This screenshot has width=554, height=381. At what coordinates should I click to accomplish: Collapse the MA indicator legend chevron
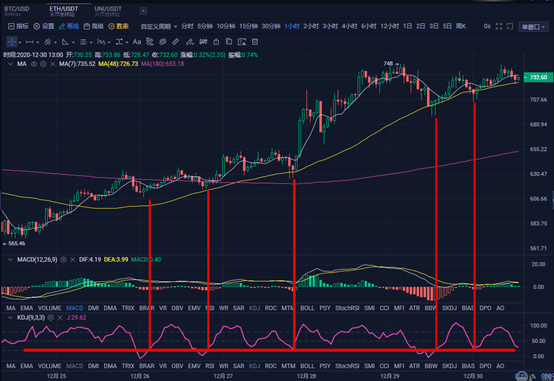pos(10,64)
